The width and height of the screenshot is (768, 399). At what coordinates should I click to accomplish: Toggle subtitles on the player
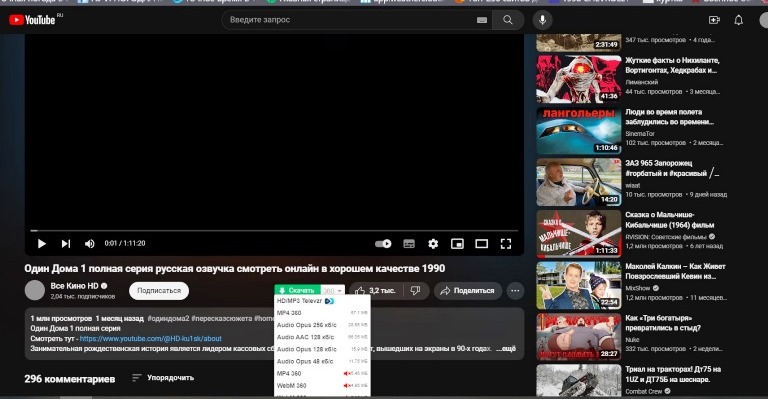pos(409,243)
